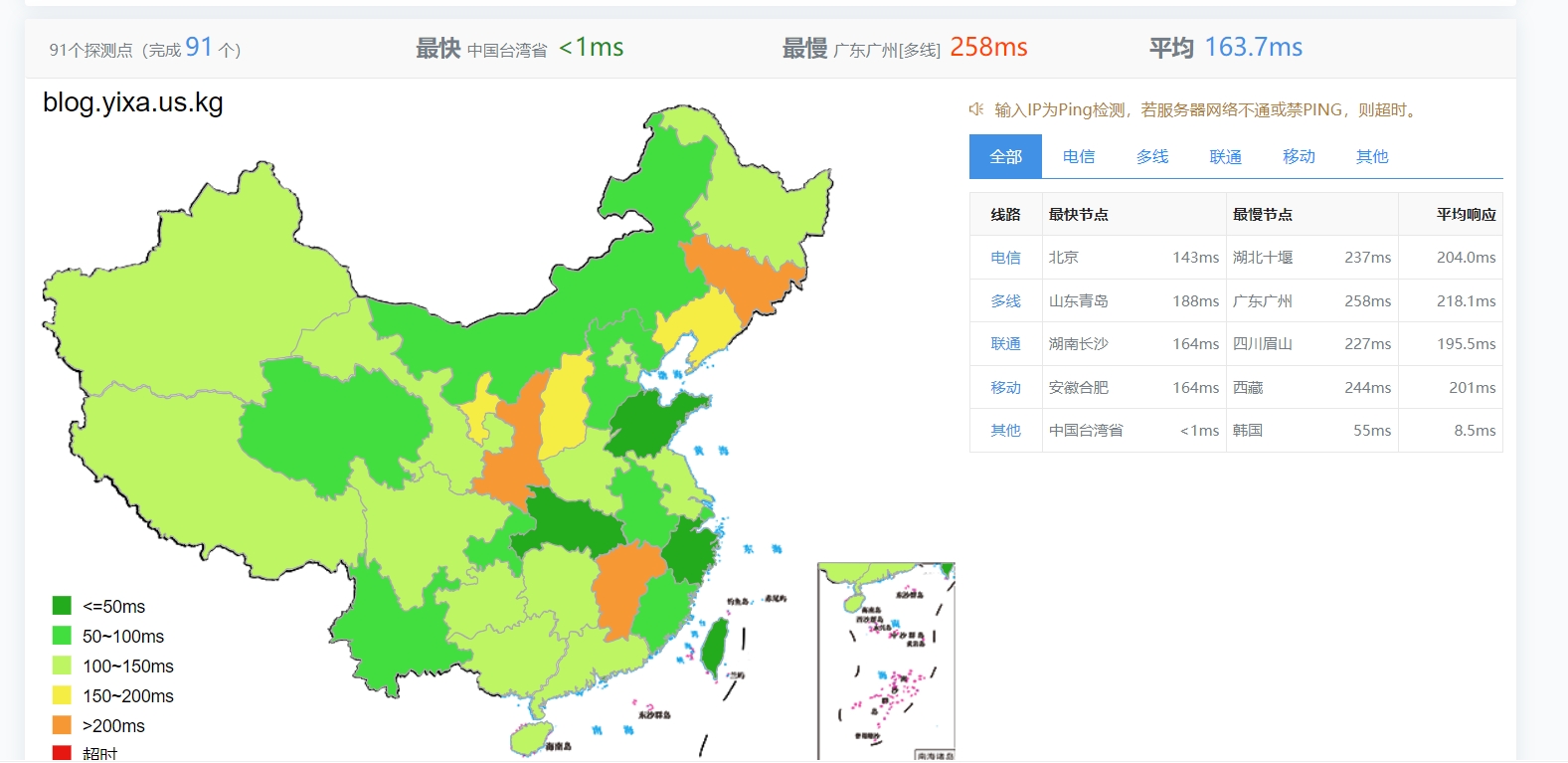This screenshot has width=1568, height=763.
Task: Click the yellow 150~200ms legend swatch
Action: [62, 695]
